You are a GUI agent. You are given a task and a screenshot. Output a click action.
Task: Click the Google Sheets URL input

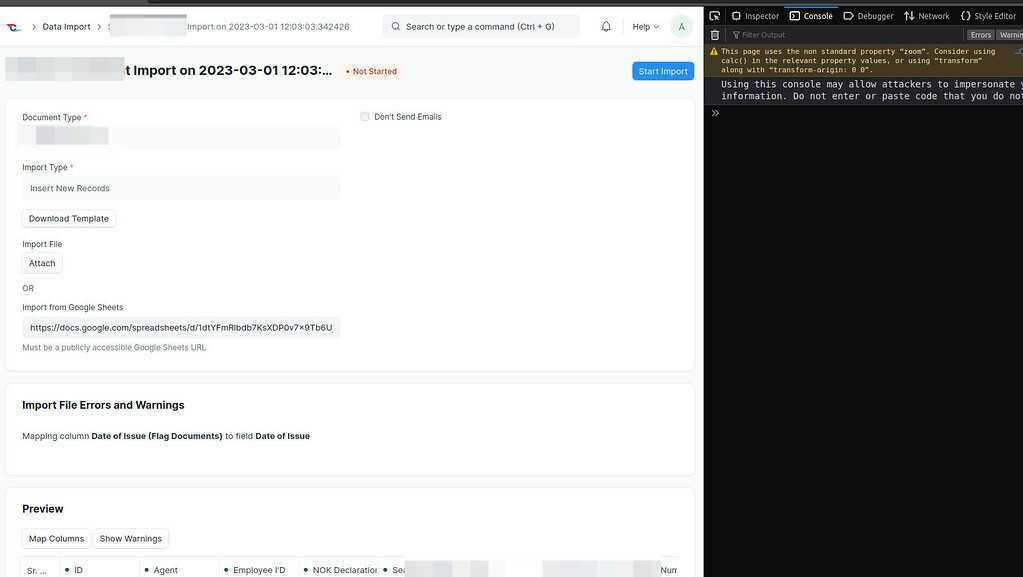[x=180, y=327]
